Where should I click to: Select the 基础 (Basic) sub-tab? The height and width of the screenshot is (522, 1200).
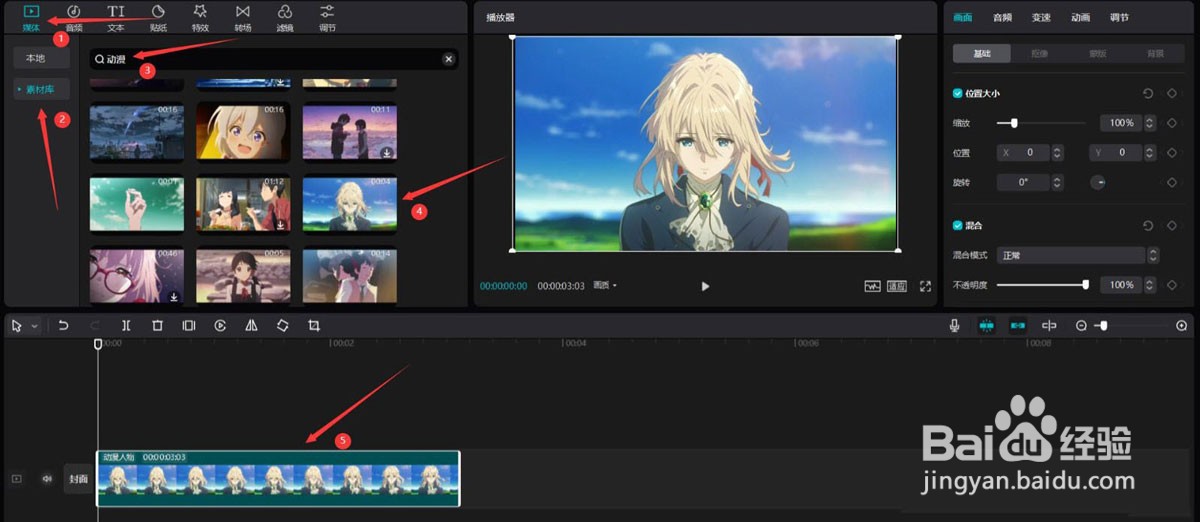click(x=982, y=53)
